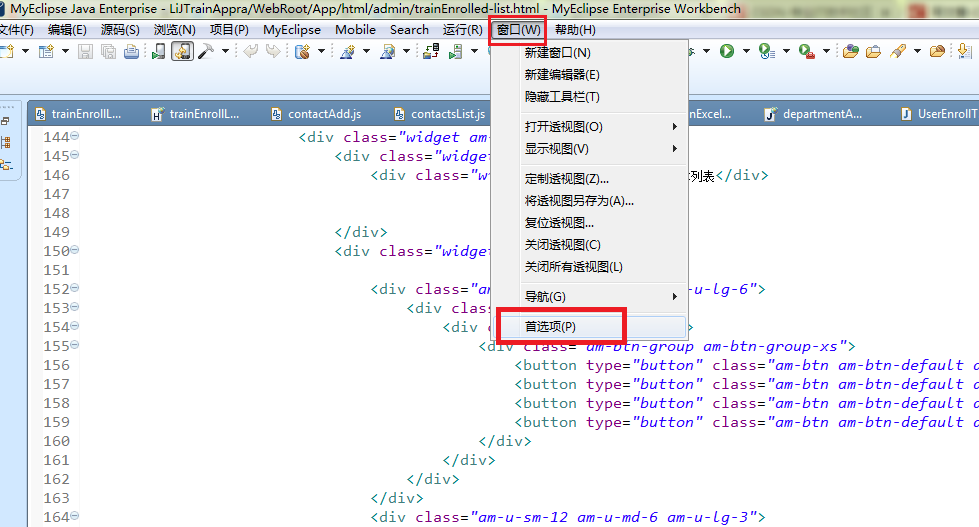Click the Open Task folder icon
This screenshot has height=527, width=979.
coord(873,51)
